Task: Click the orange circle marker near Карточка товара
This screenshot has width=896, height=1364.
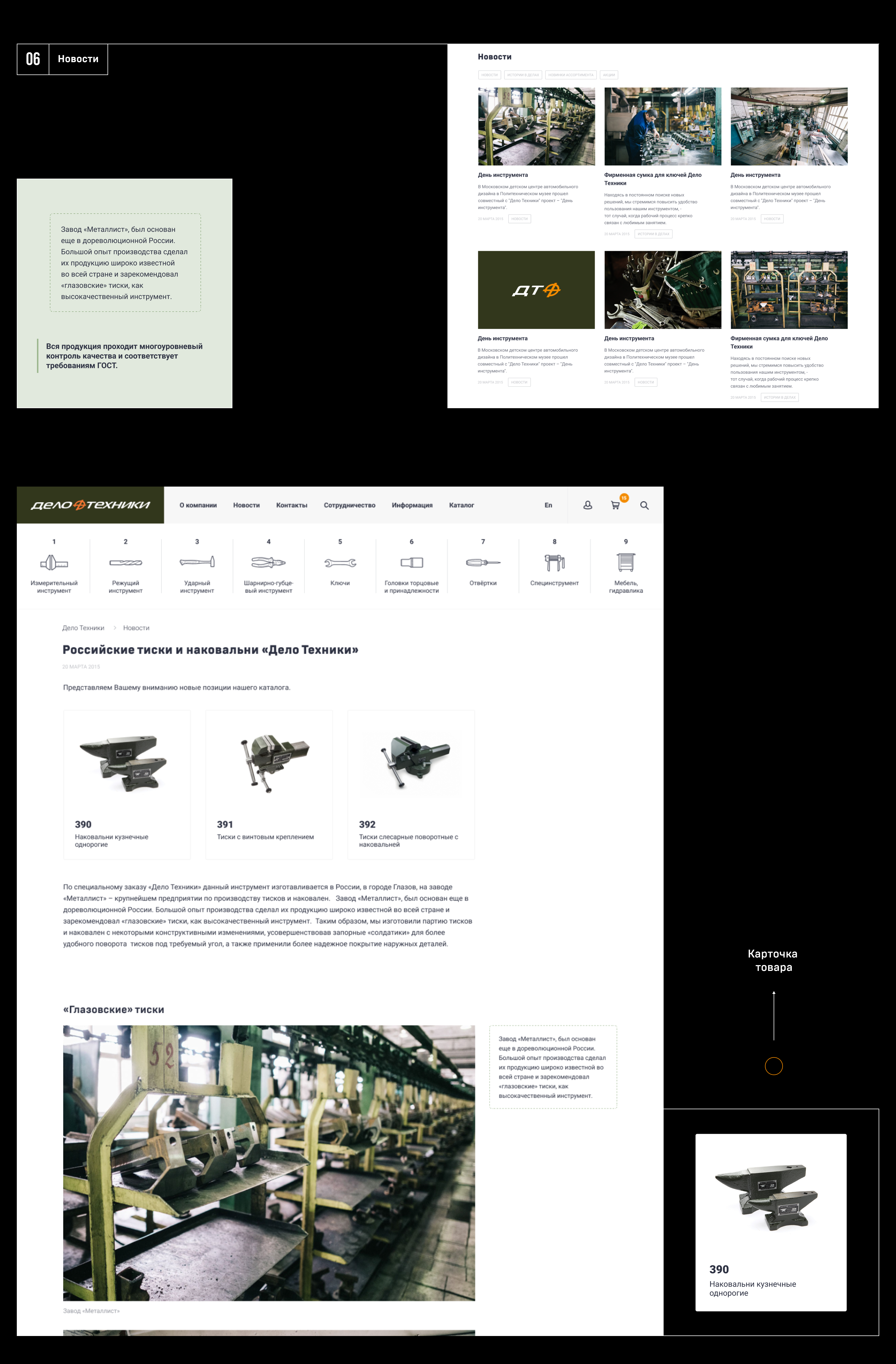Action: pos(773,1066)
